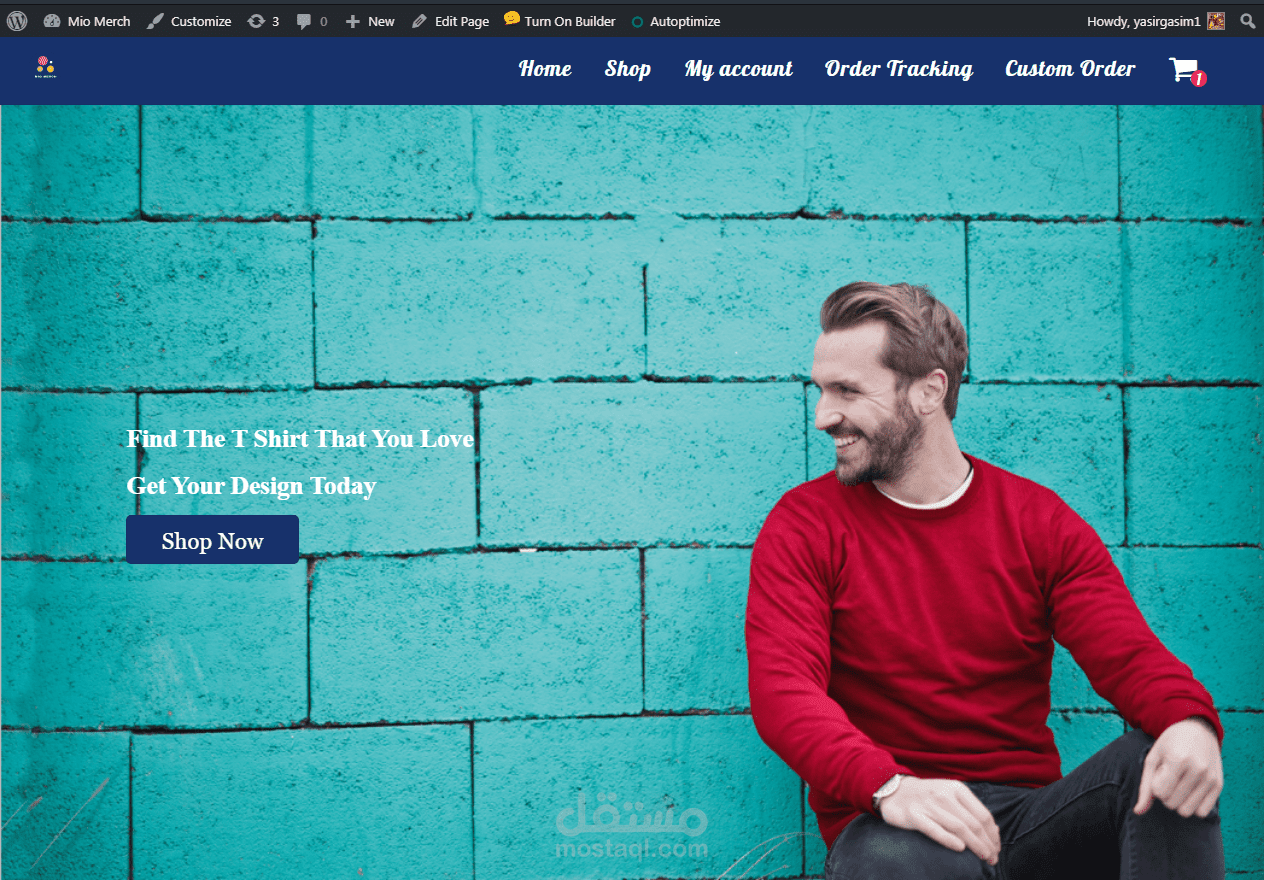Go to Home in navigation
This screenshot has width=1264, height=880.
click(x=545, y=69)
